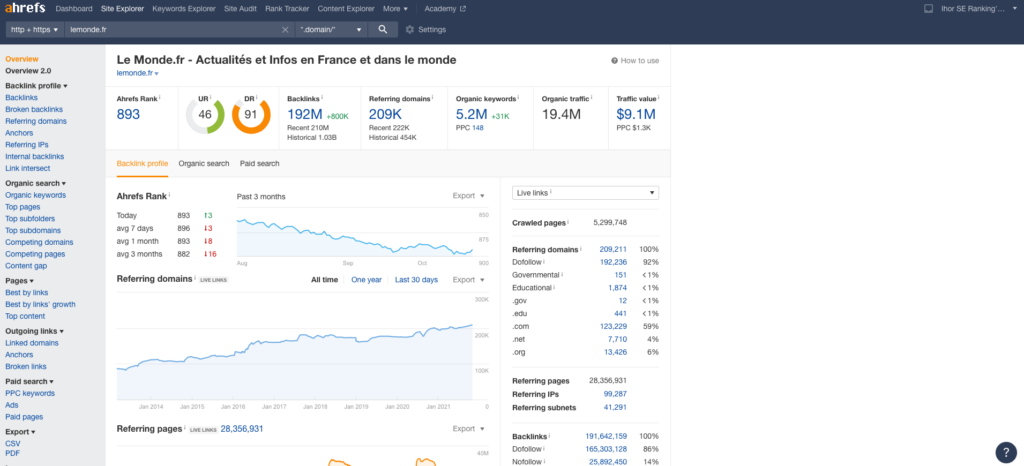Click the How to use help link
The height and width of the screenshot is (466, 1024).
pos(635,61)
